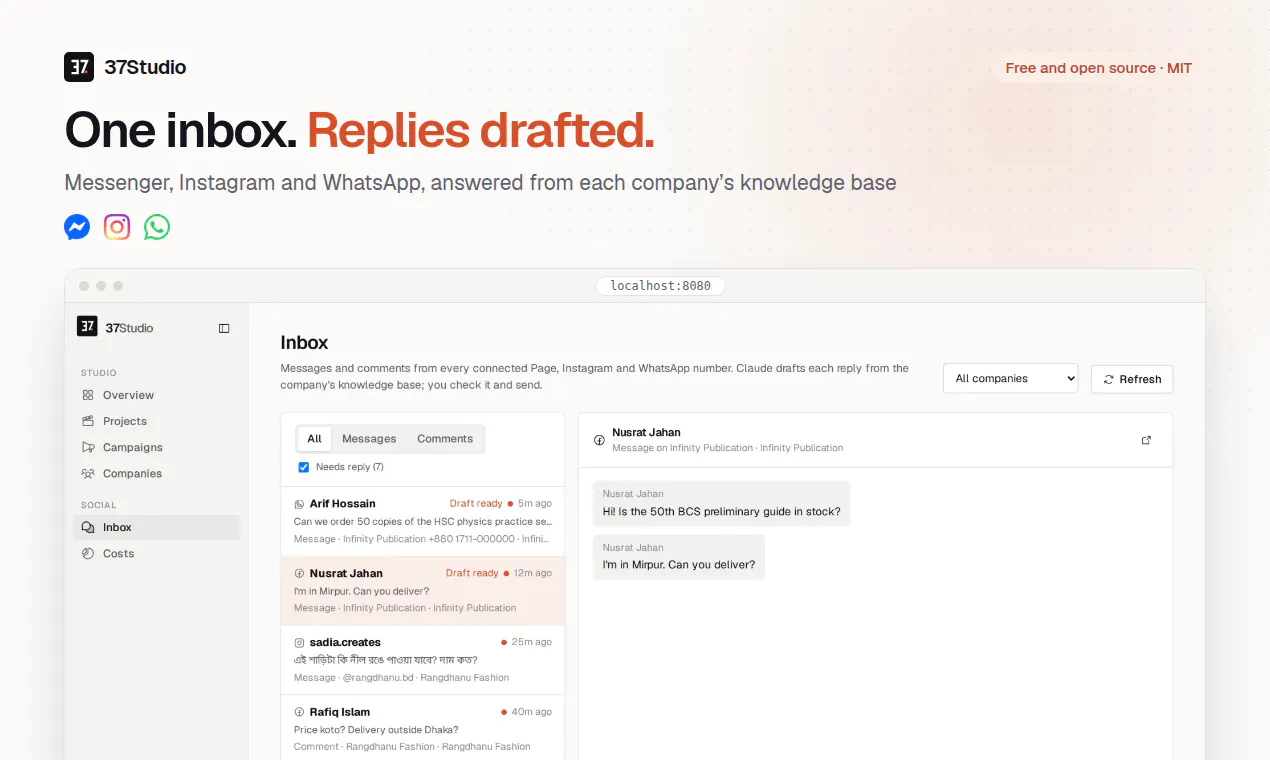Click the Messenger icon below the tagline
The height and width of the screenshot is (760, 1270).
(x=77, y=227)
